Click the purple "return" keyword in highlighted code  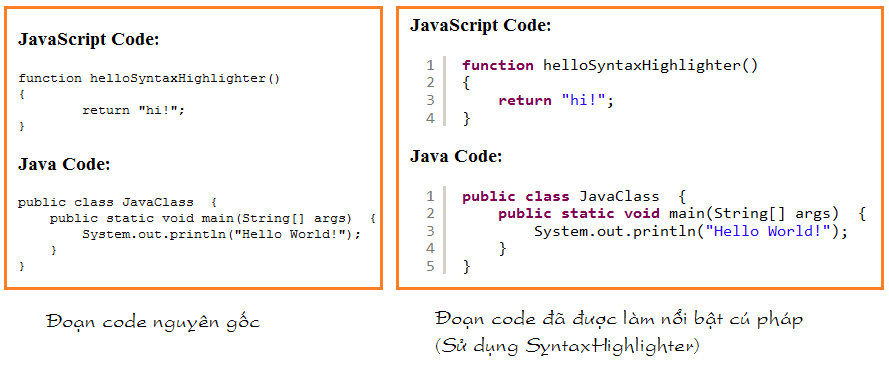tap(524, 101)
